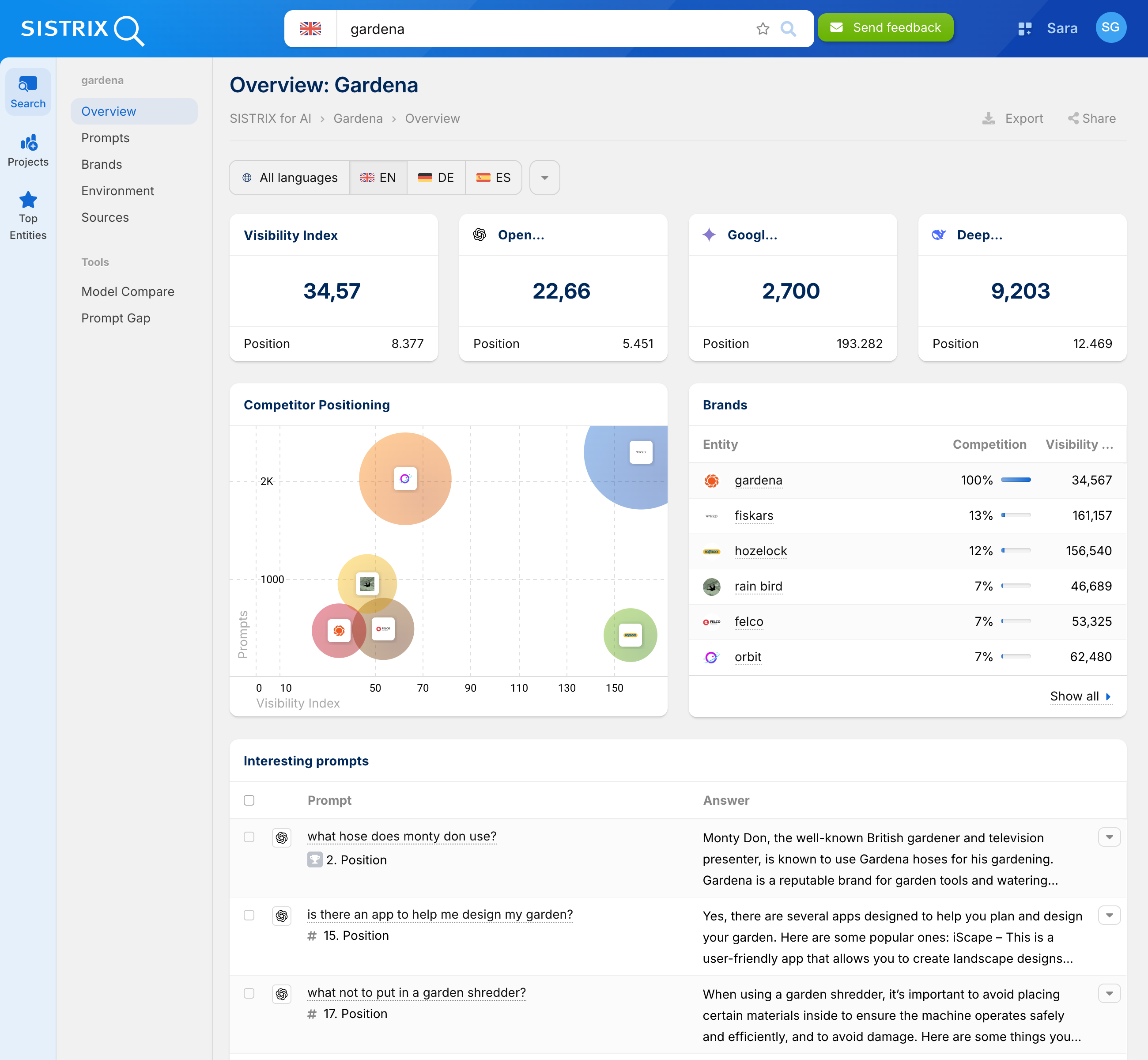The width and height of the screenshot is (1148, 1060).
Task: Open the apps grid icon next to Sara
Action: (1024, 28)
